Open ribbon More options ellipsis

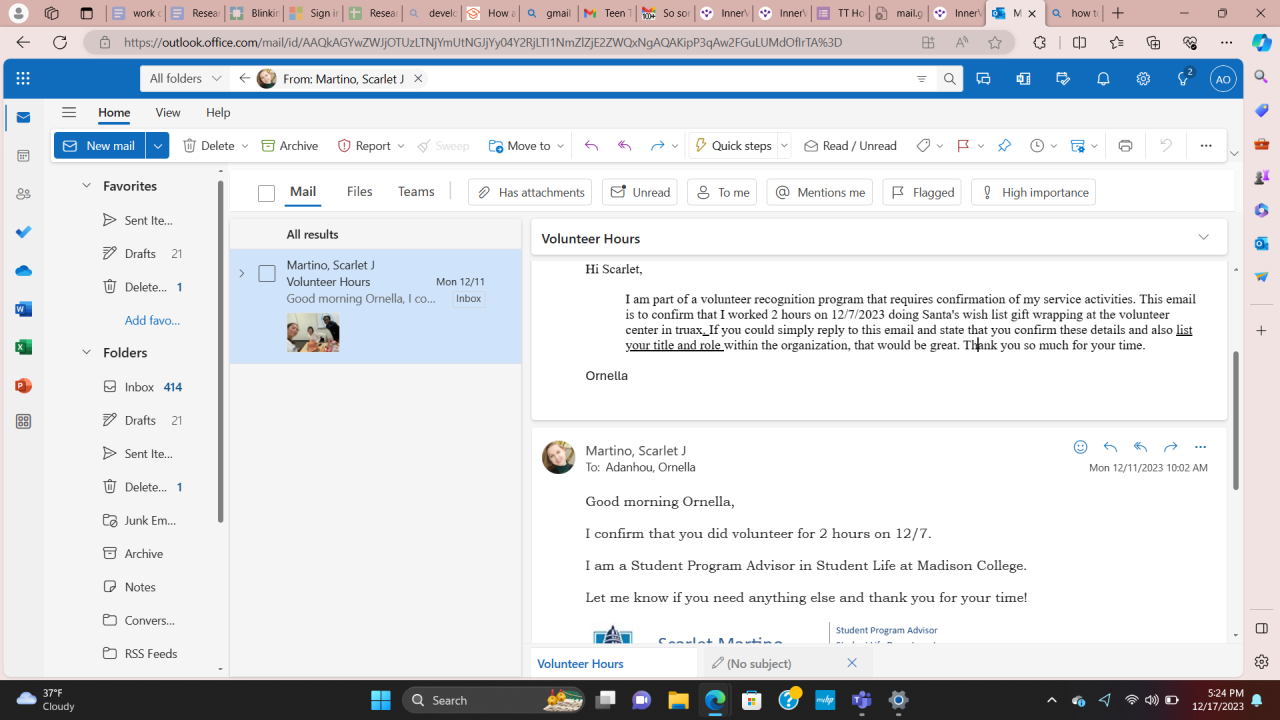(x=1205, y=146)
